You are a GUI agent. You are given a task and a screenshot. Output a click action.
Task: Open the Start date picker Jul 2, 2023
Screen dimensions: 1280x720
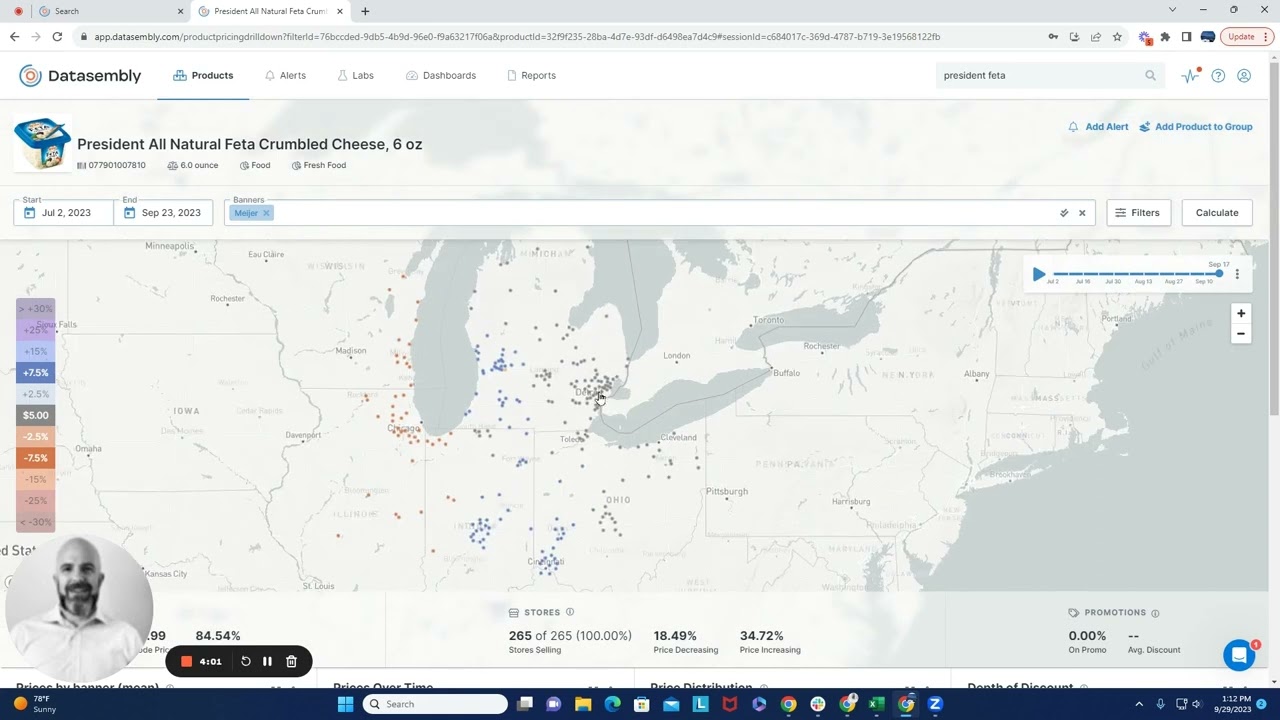63,212
